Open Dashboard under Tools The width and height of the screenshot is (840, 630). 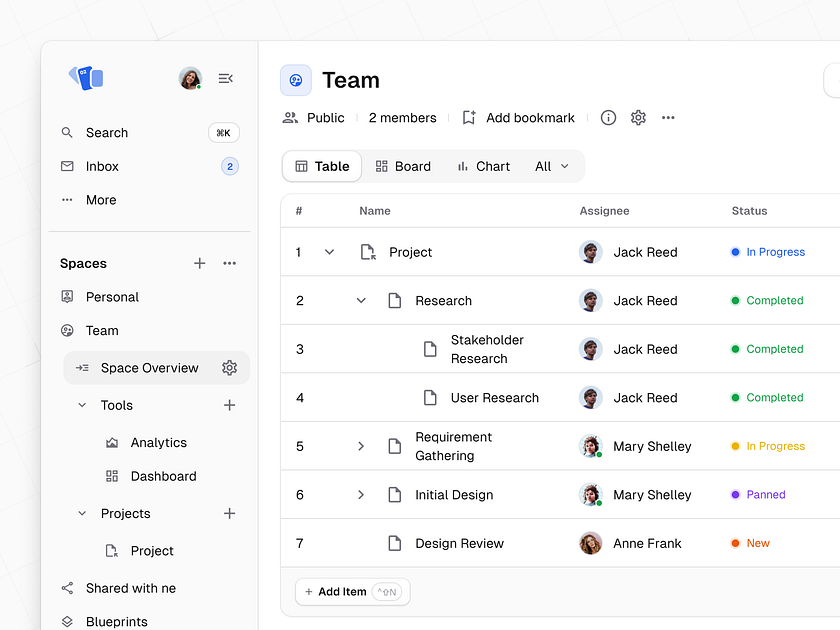pyautogui.click(x=162, y=476)
